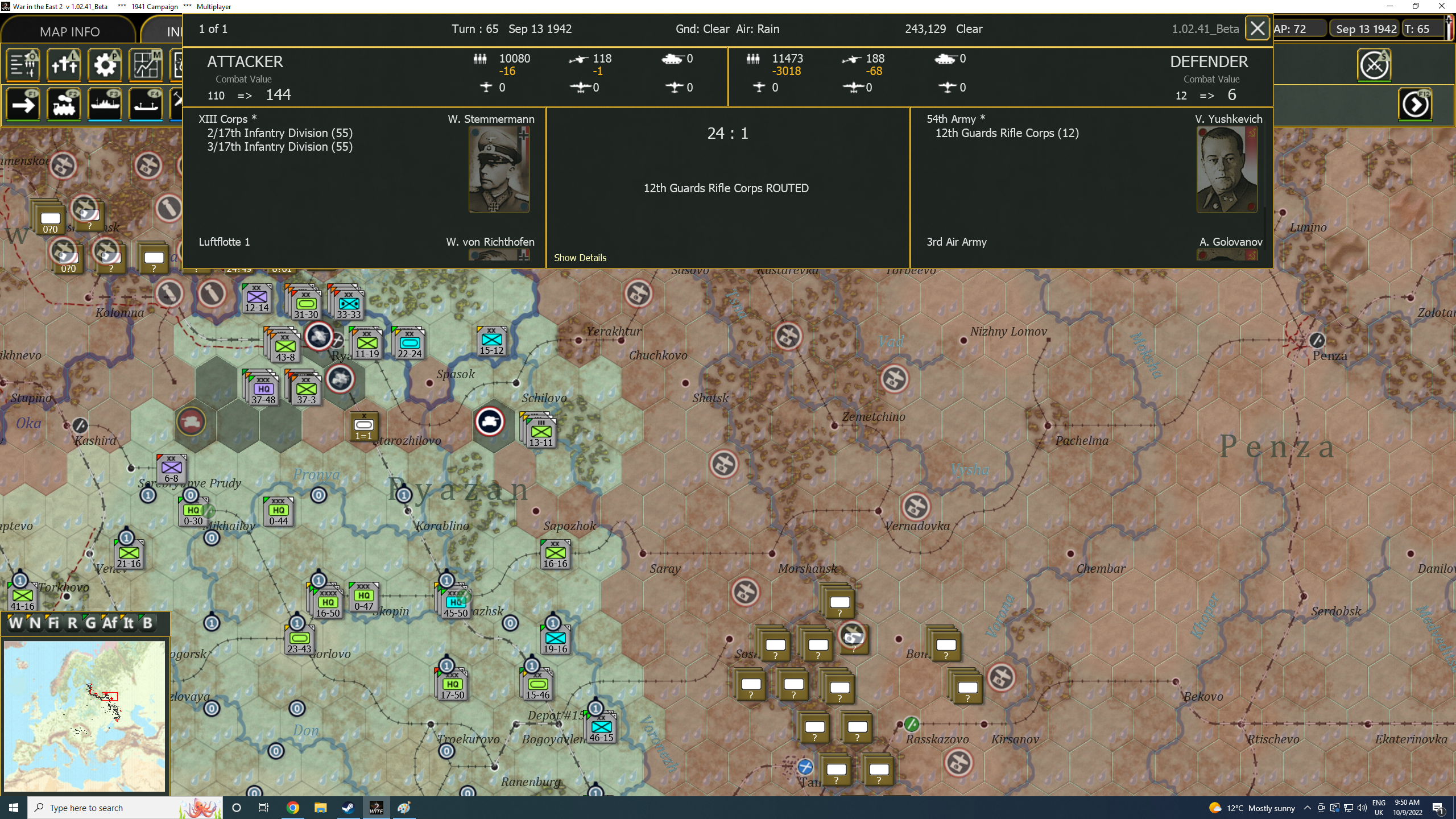Select the 15-12 unit counter

(491, 341)
